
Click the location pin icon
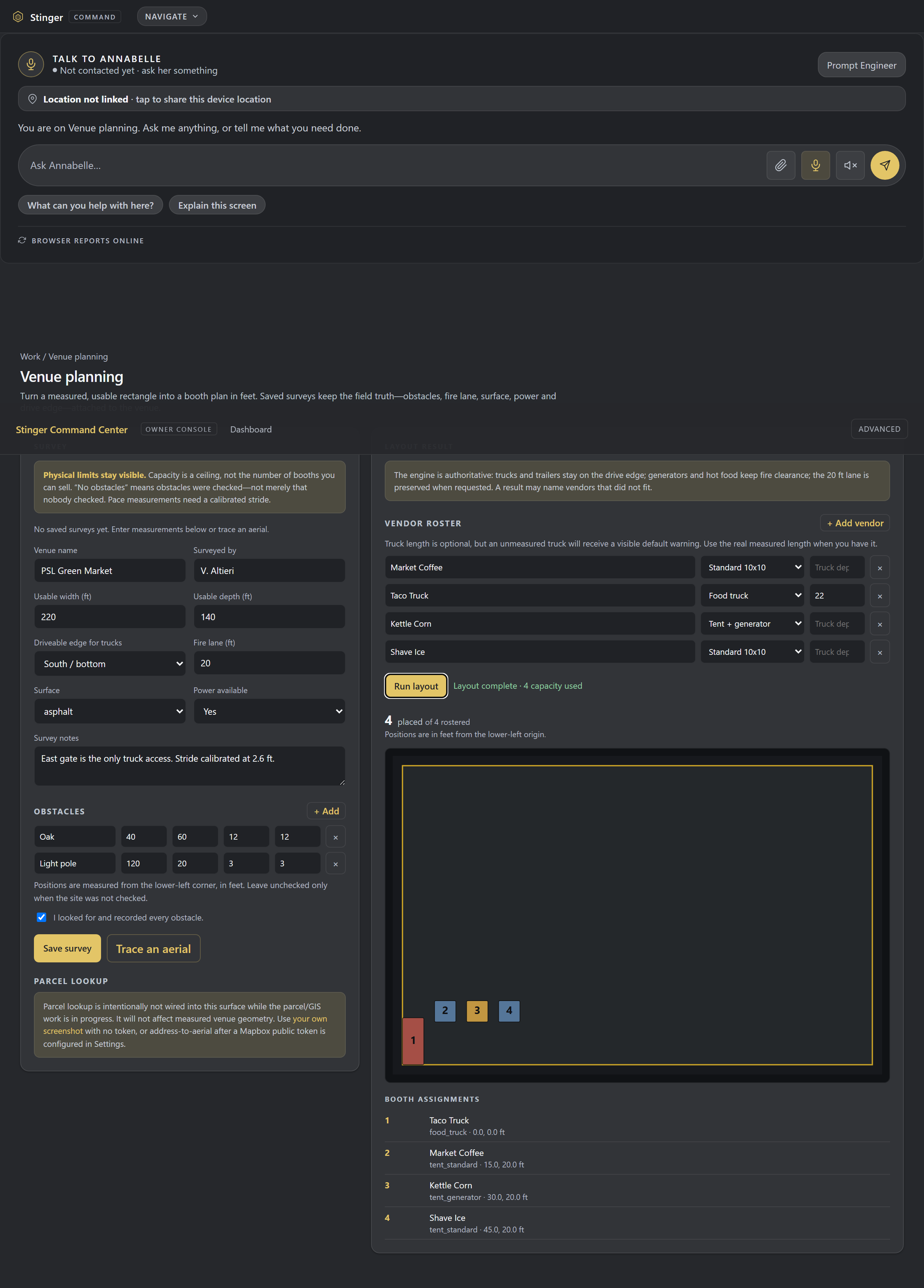[32, 99]
